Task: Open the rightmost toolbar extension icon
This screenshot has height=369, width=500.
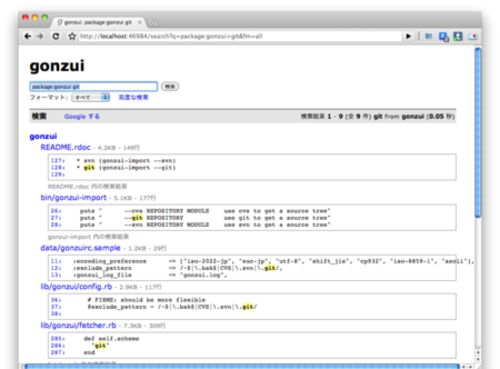Action: pyautogui.click(x=473, y=36)
